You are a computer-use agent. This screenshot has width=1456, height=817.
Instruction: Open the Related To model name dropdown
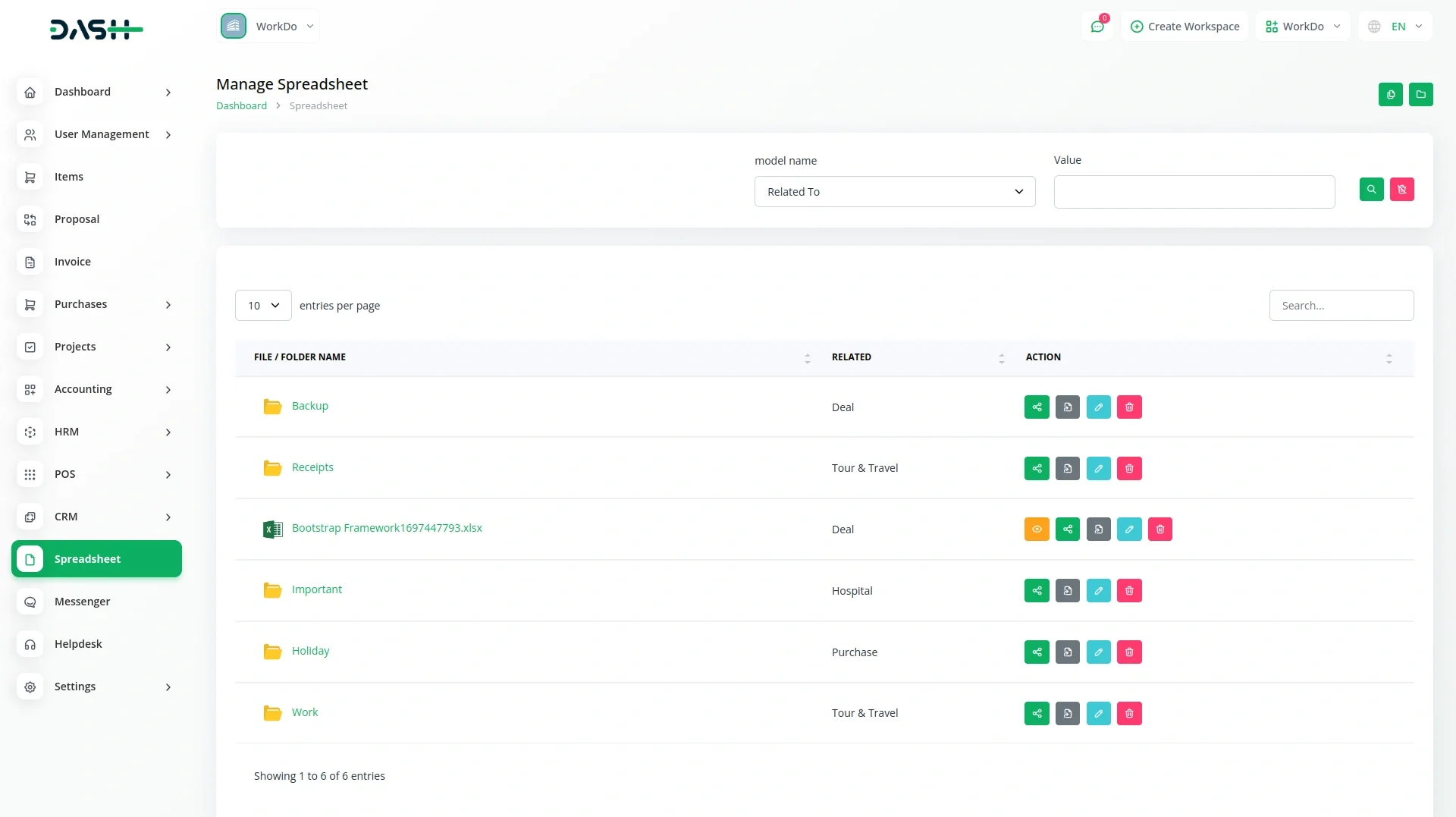coord(894,192)
